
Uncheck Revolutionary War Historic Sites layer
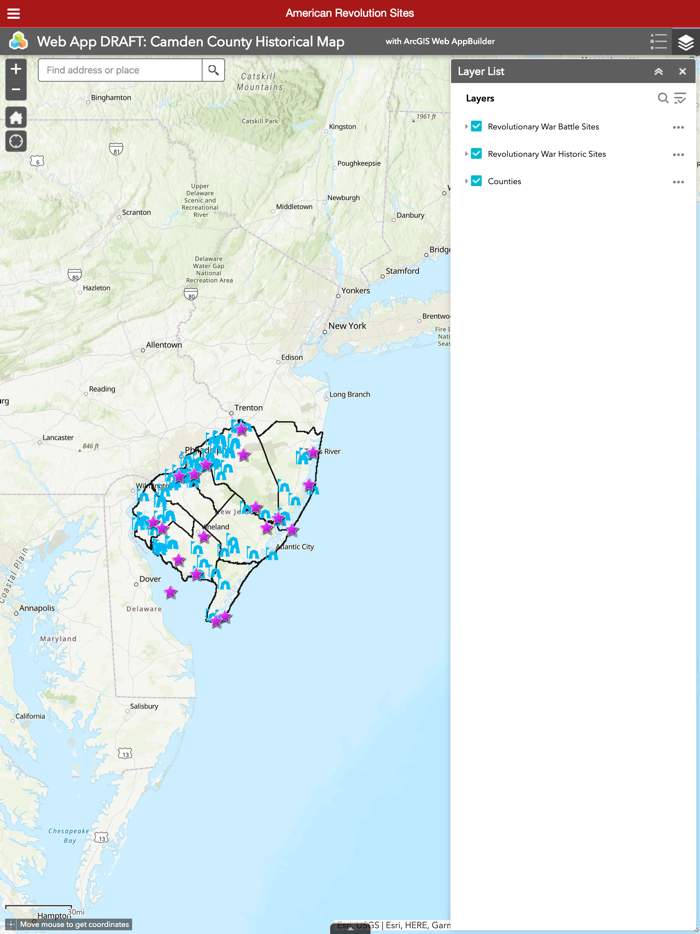[476, 154]
